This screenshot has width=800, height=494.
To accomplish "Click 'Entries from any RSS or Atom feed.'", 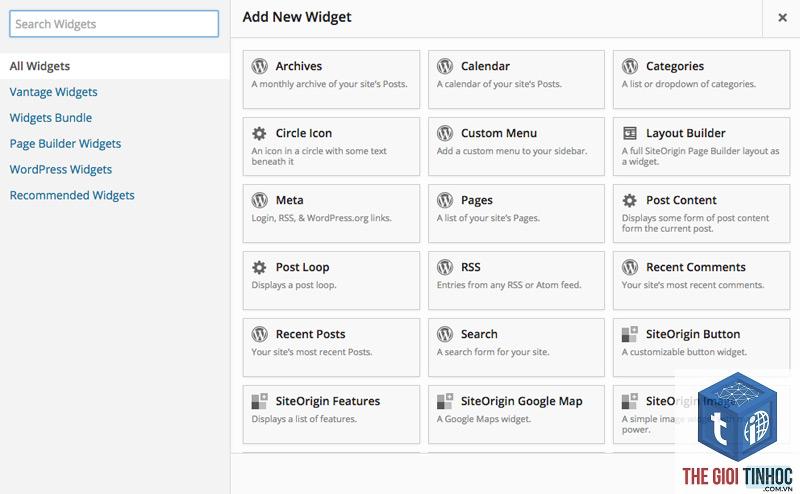I will [509, 285].
